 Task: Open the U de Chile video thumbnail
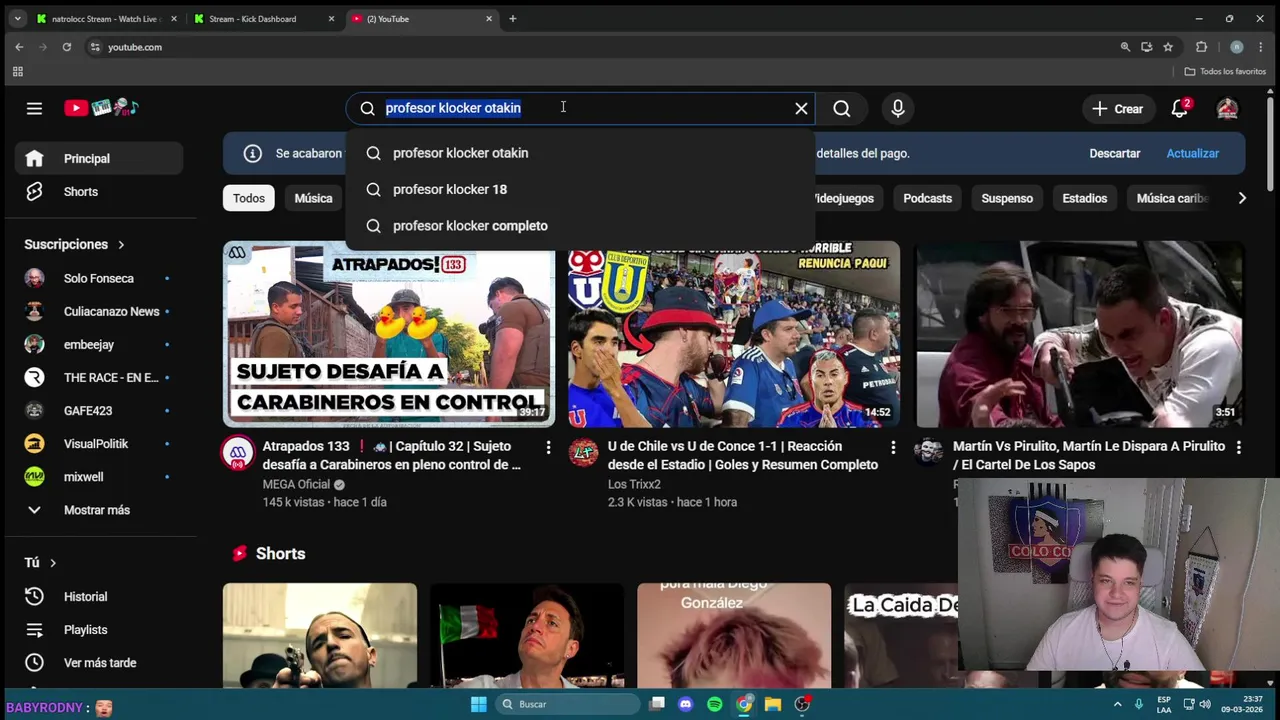click(x=734, y=334)
